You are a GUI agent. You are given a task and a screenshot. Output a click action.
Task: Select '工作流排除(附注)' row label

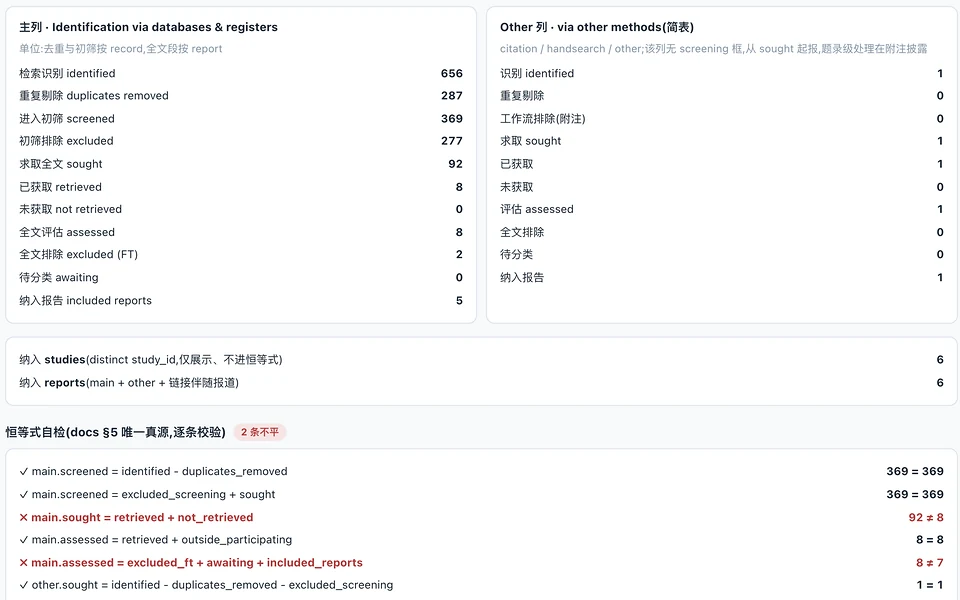tap(542, 119)
